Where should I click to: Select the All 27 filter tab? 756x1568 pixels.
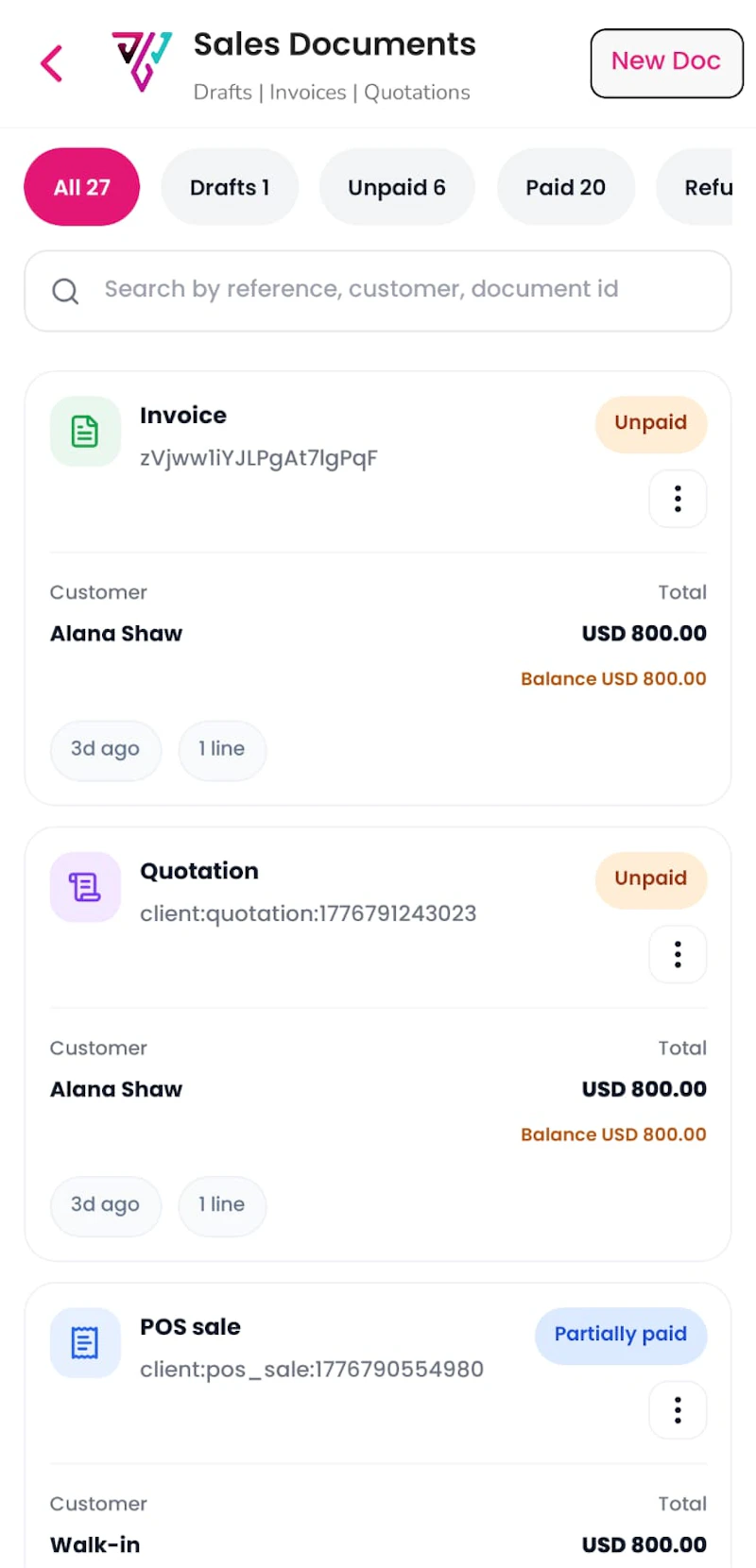82,187
